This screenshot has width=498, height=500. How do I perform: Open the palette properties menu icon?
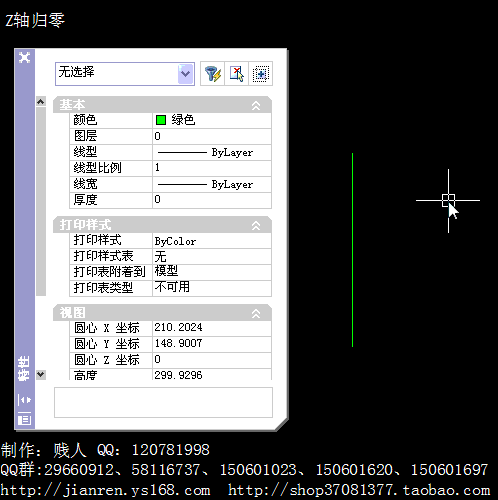(x=24, y=419)
